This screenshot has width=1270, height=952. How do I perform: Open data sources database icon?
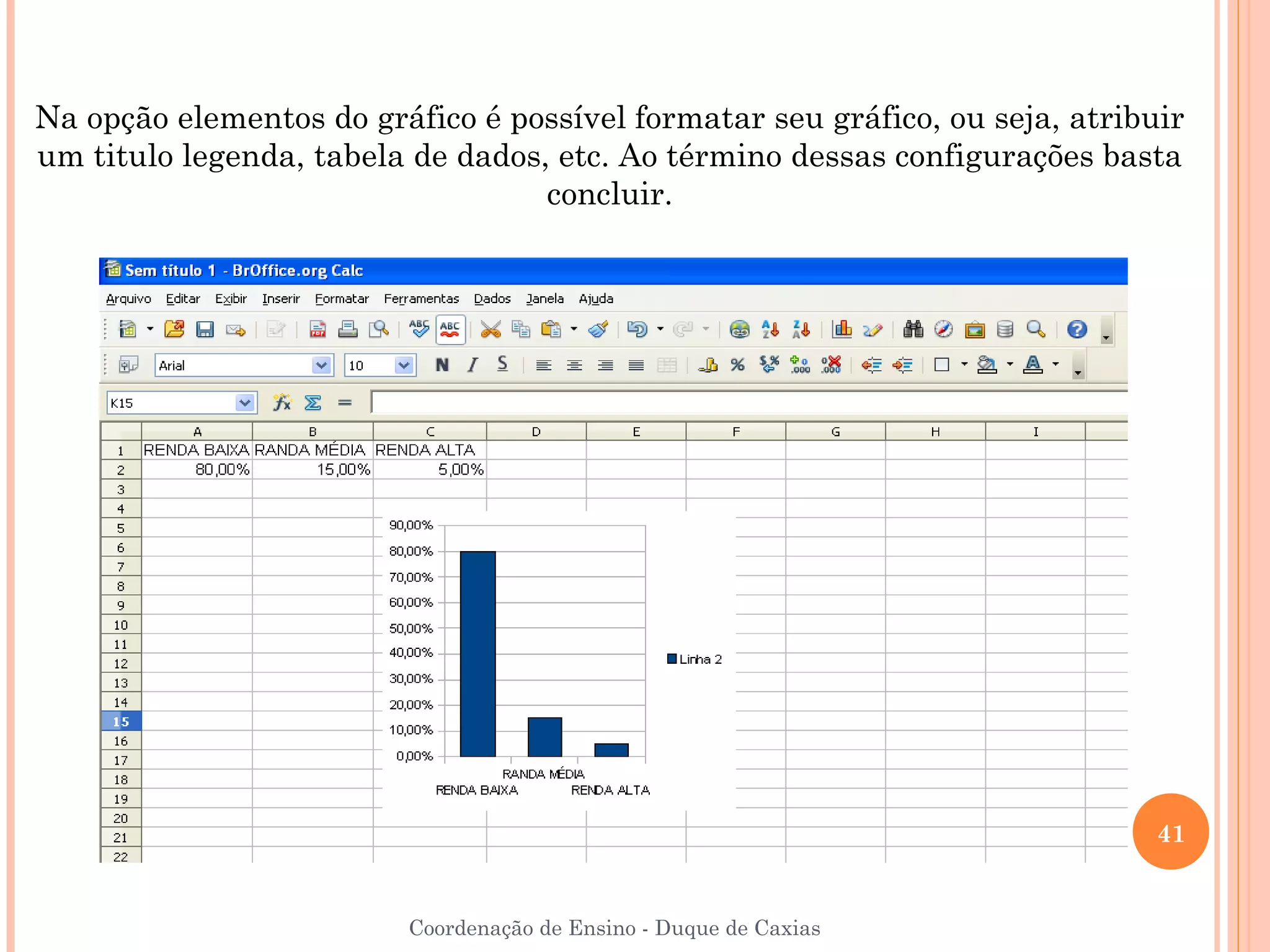tap(1005, 329)
